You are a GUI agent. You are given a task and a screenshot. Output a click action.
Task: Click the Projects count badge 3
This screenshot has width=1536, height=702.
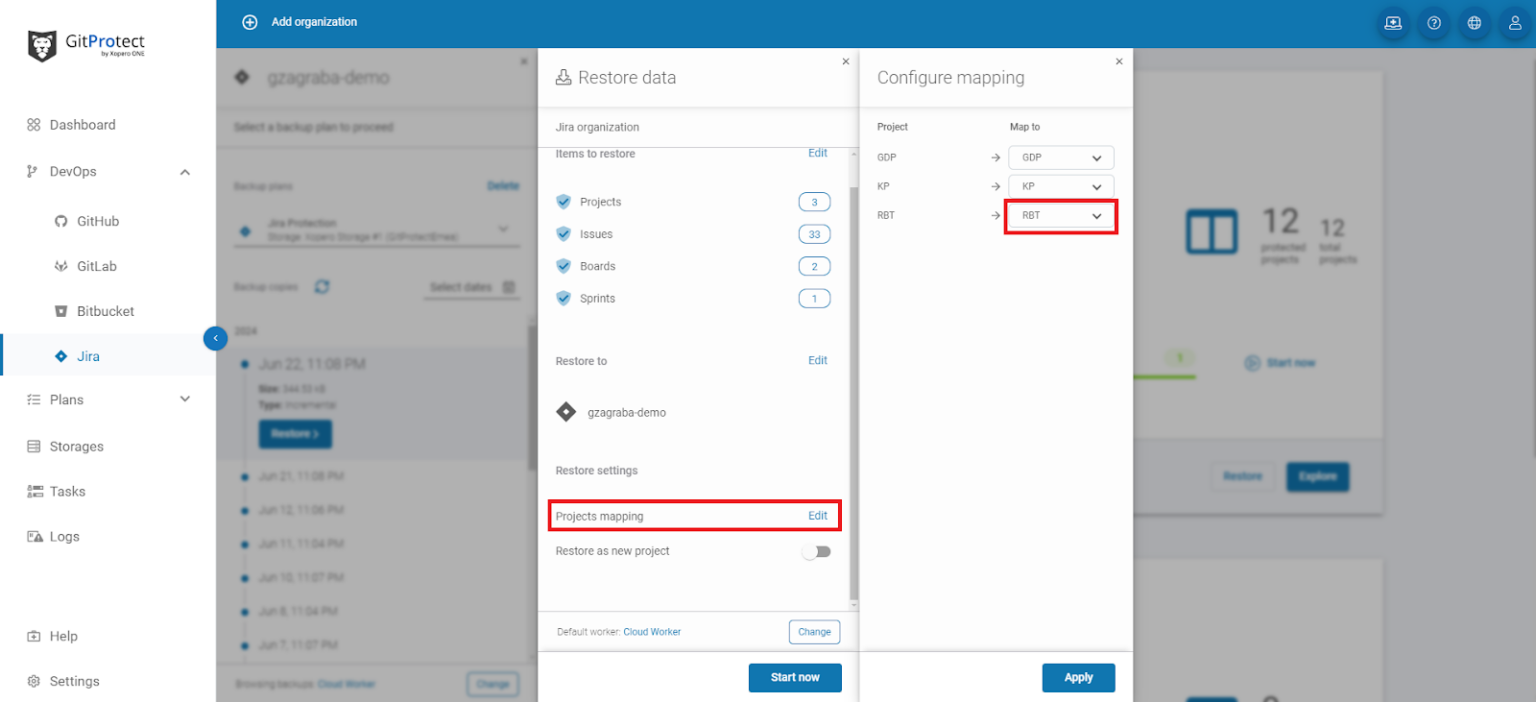point(814,202)
